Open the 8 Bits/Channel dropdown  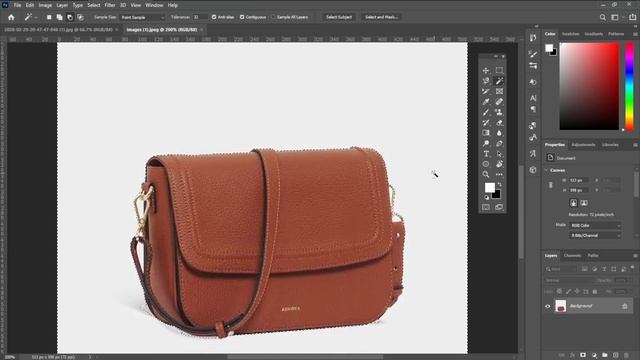click(x=595, y=236)
